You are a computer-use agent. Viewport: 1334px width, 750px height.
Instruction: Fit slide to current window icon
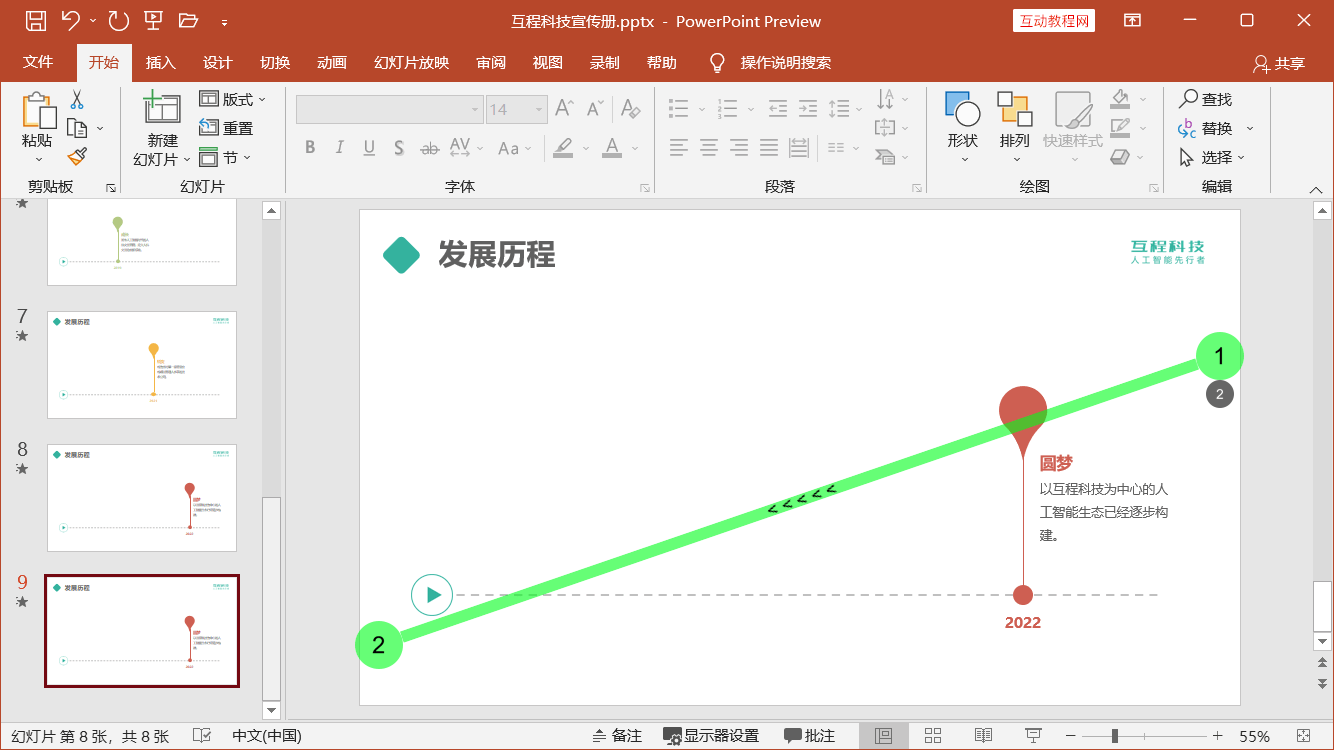pyautogui.click(x=1303, y=736)
